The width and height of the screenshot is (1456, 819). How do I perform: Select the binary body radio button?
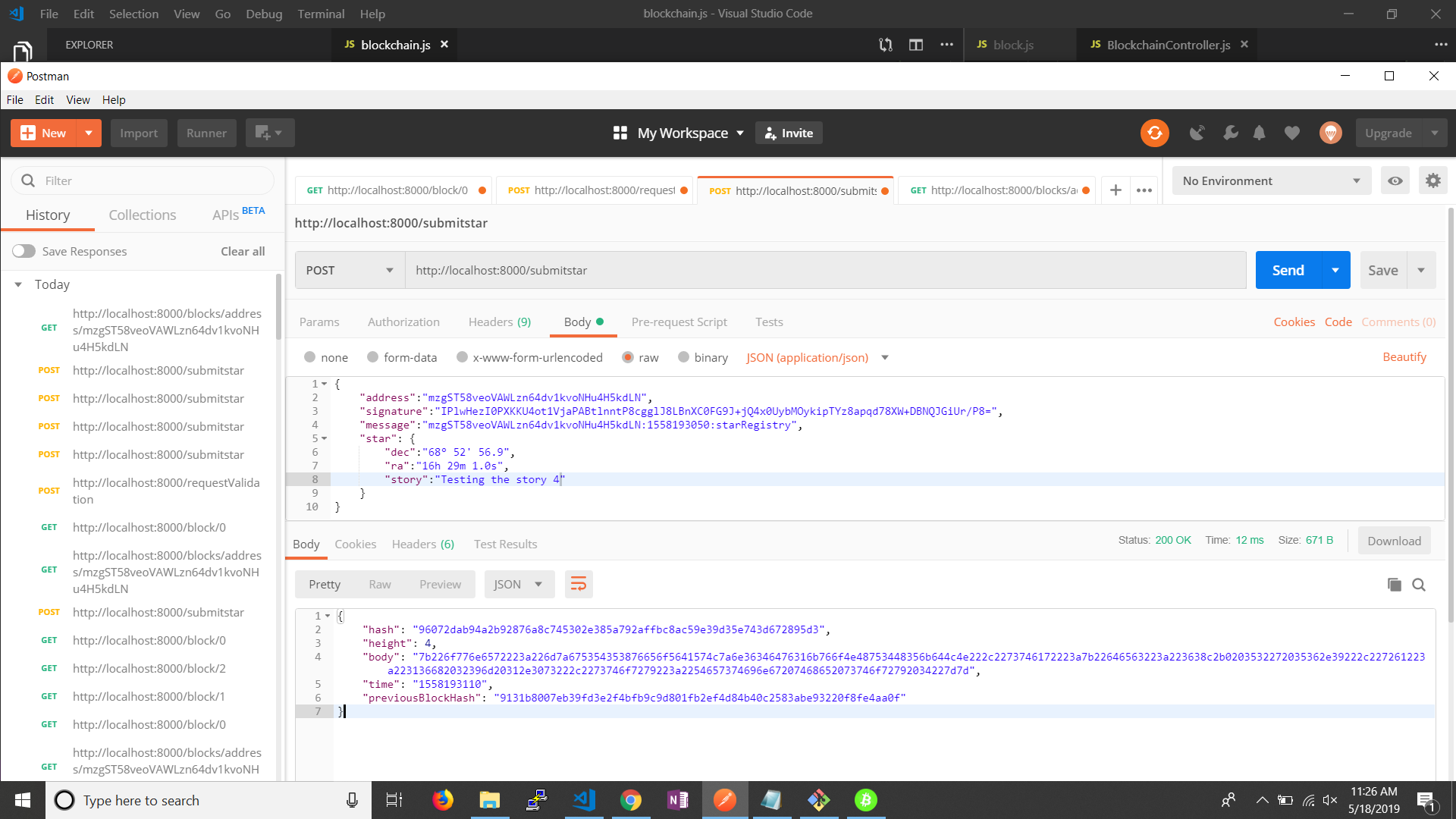(x=683, y=357)
